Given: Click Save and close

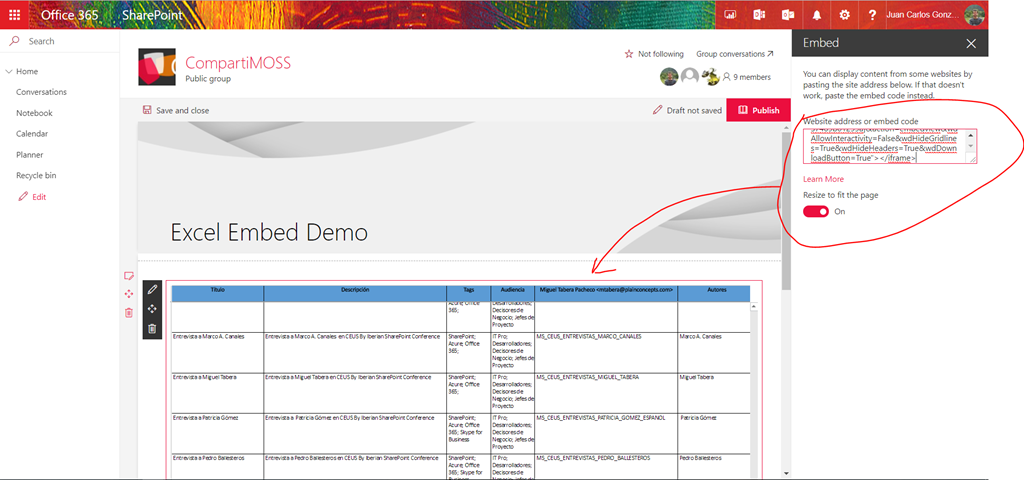Looking at the screenshot, I should 176,110.
